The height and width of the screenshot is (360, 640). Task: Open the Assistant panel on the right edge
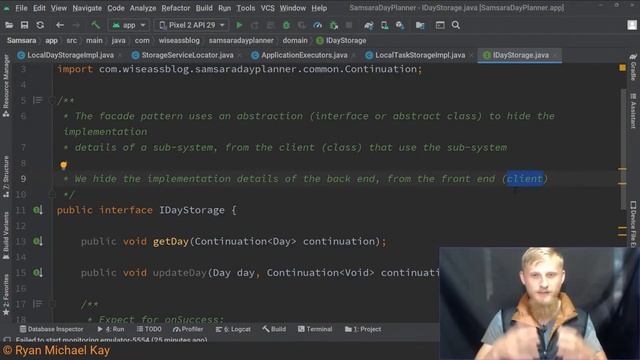pos(633,111)
